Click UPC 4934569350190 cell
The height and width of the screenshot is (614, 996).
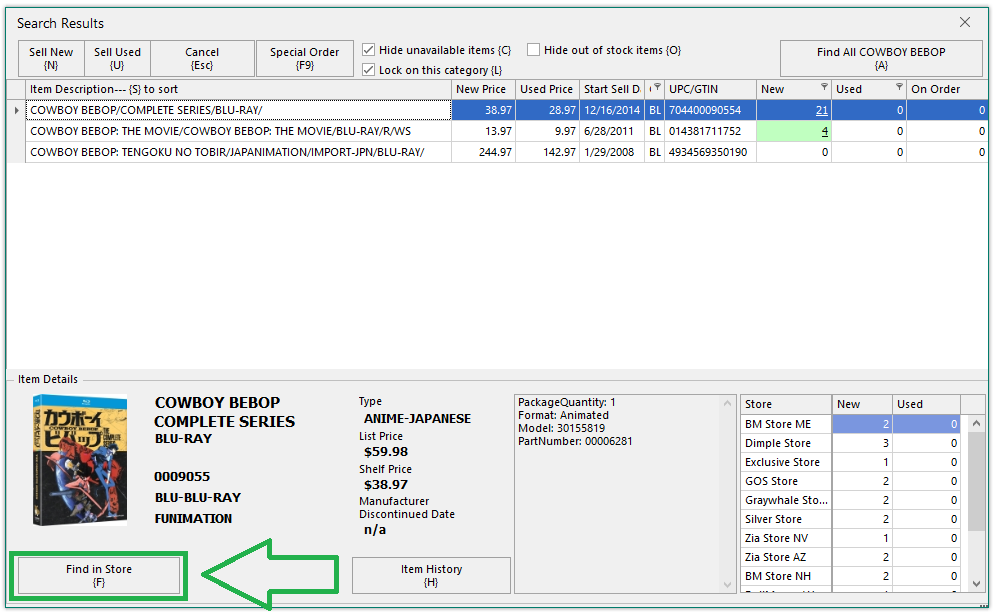tap(710, 152)
